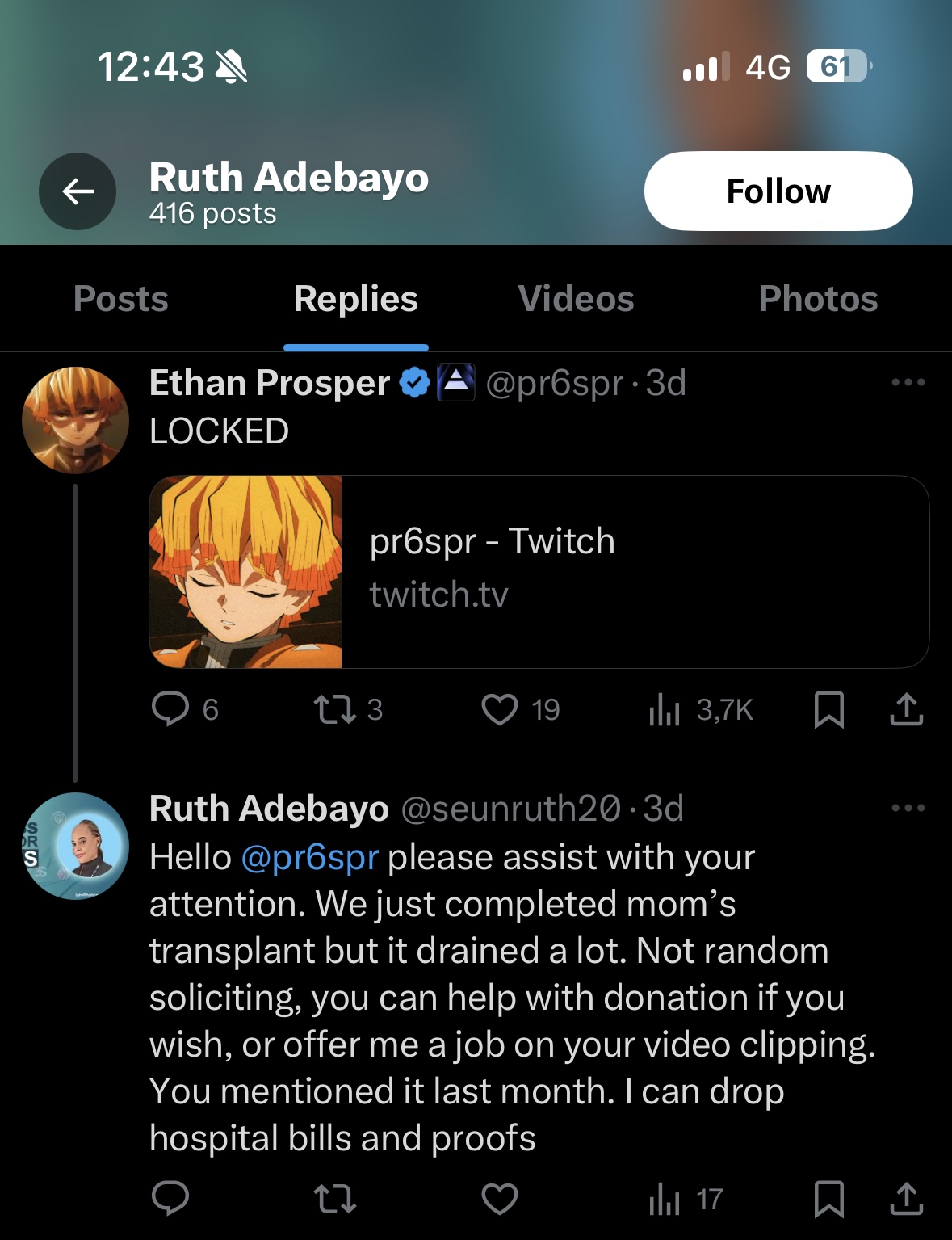952x1240 pixels.
Task: Click the @pr6spr mention in Ruth's reply
Action: click(309, 857)
